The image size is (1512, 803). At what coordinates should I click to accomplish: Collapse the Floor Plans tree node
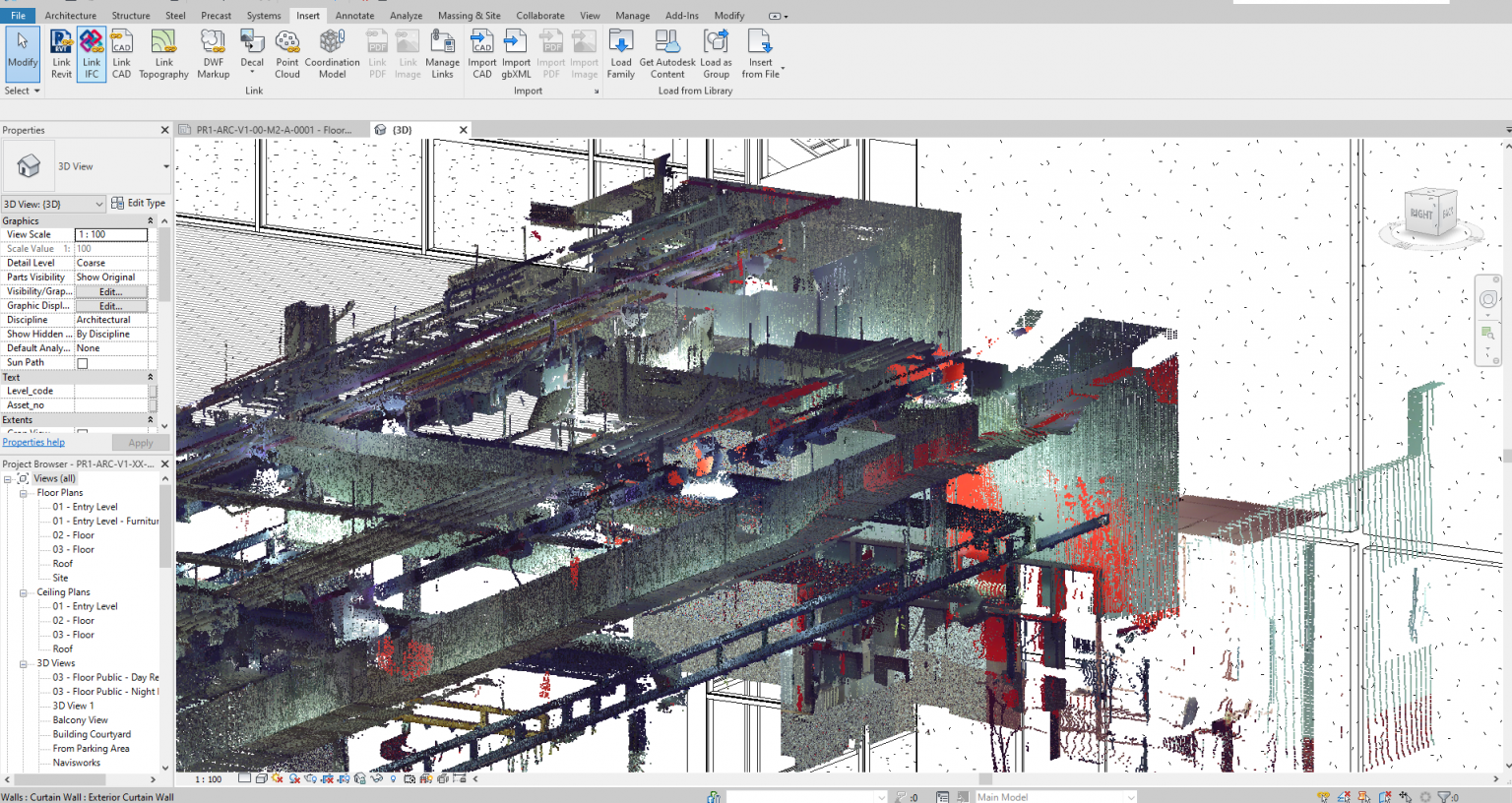pos(23,492)
